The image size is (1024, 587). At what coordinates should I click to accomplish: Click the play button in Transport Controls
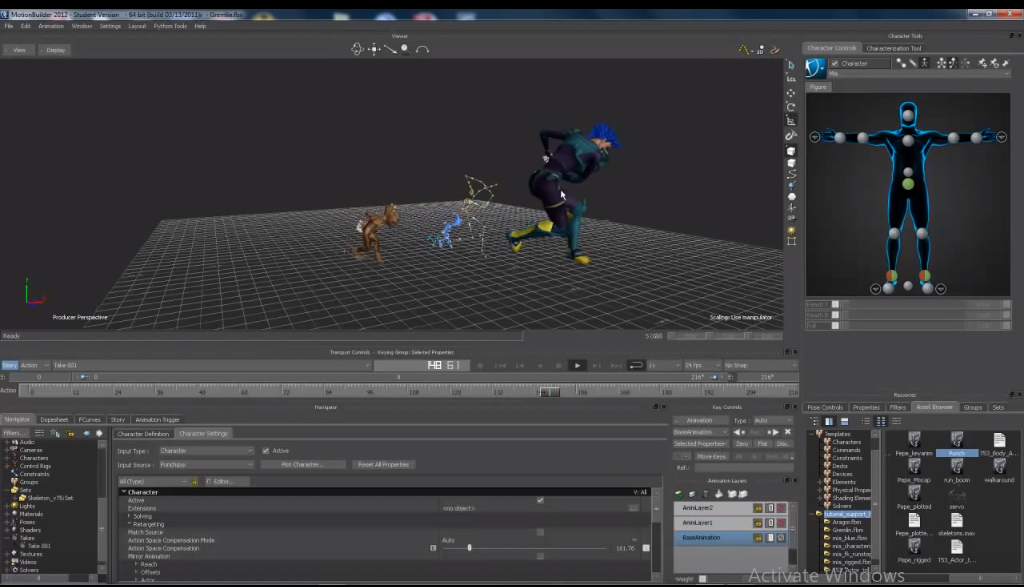(x=577, y=366)
